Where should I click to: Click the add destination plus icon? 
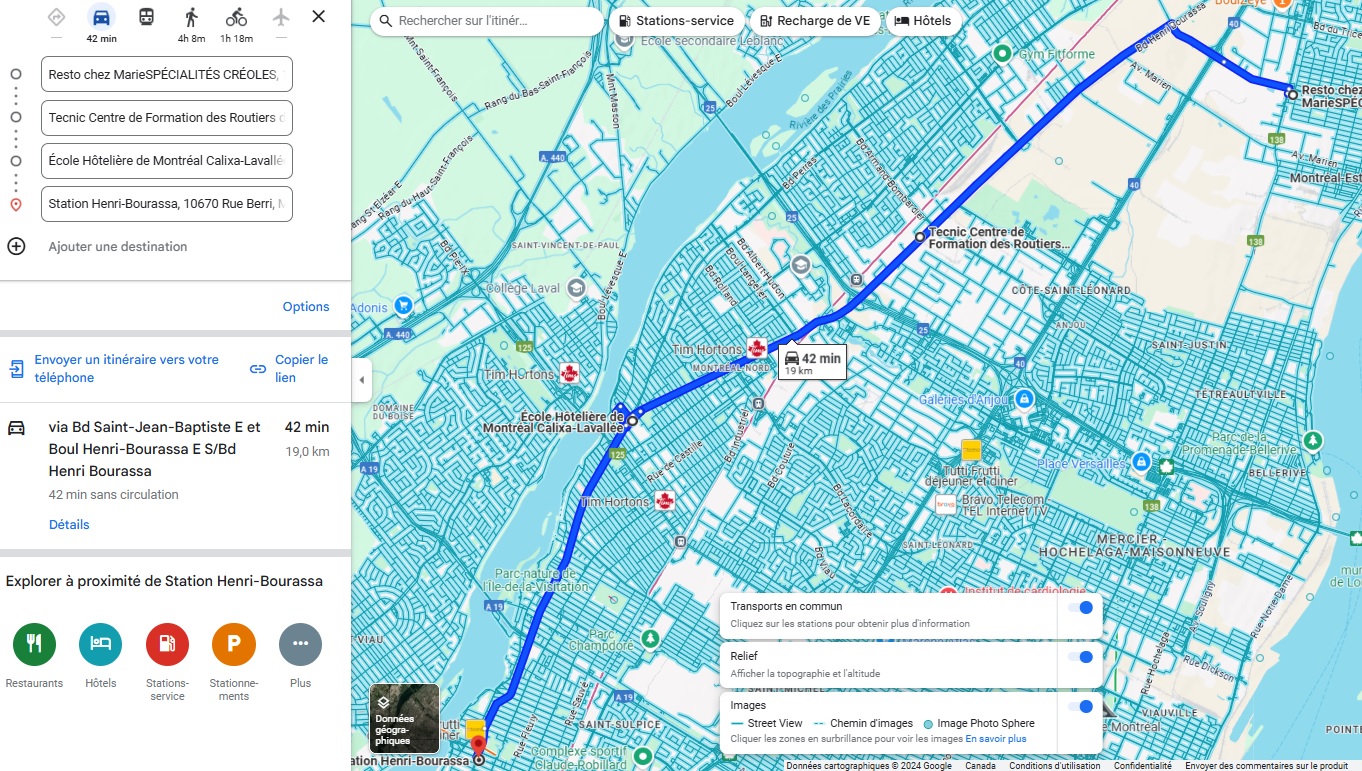[x=16, y=246]
